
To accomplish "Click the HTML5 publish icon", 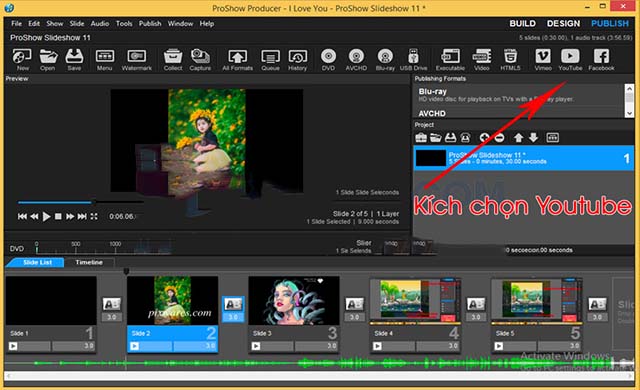I will click(x=510, y=60).
